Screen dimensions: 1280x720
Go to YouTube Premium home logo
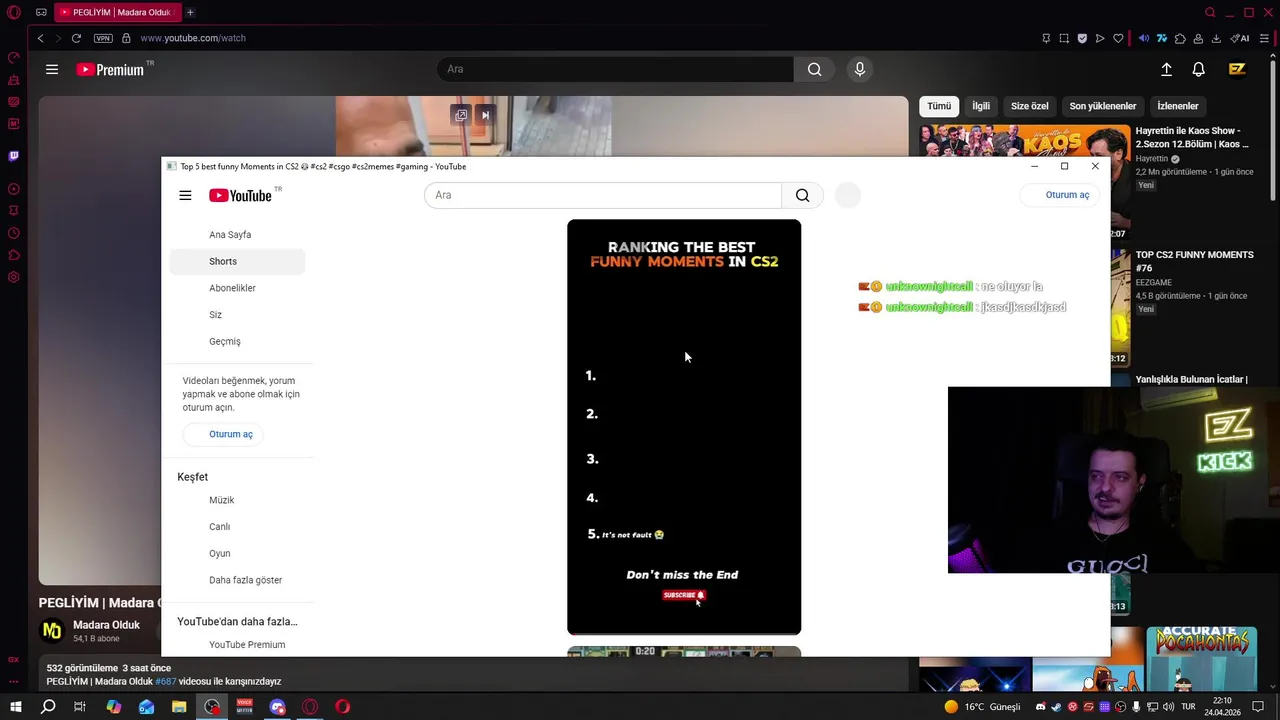[x=110, y=69]
